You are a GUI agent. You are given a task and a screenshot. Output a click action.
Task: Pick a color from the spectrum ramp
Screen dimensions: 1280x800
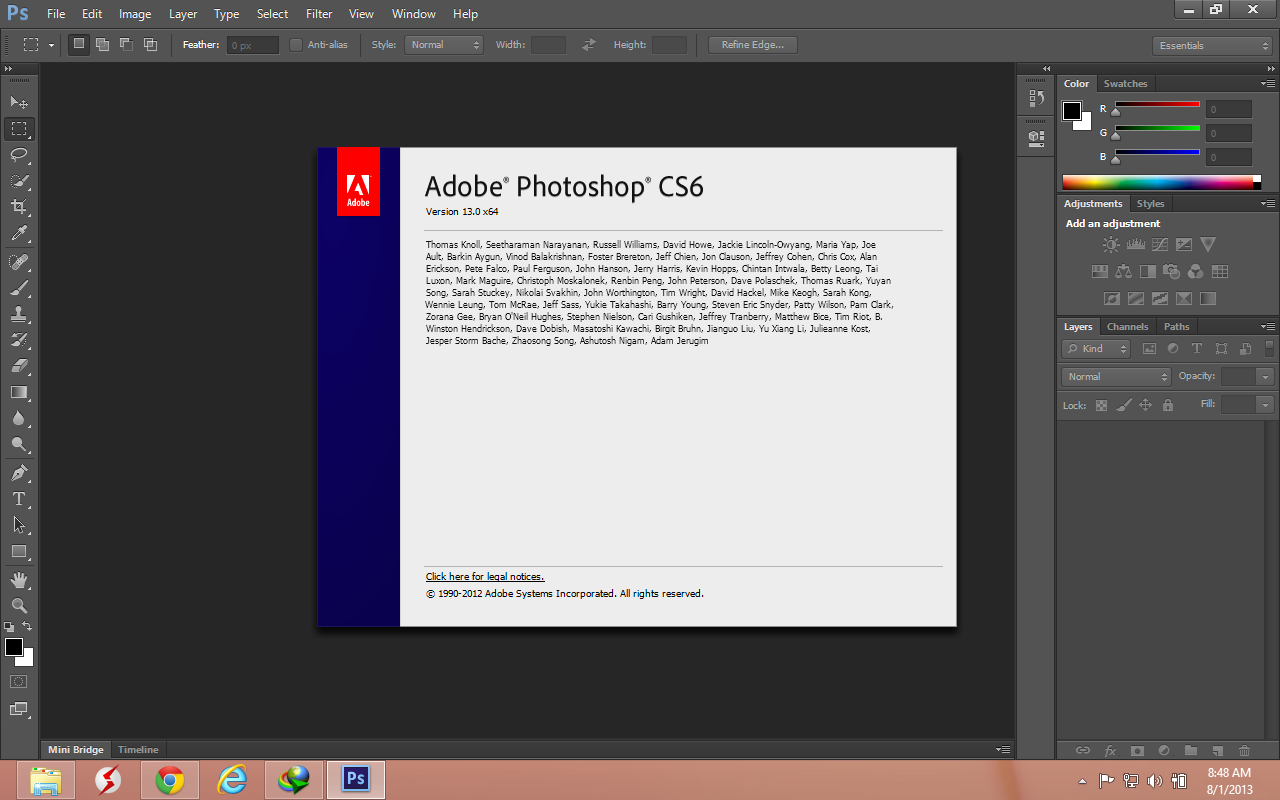point(1161,182)
